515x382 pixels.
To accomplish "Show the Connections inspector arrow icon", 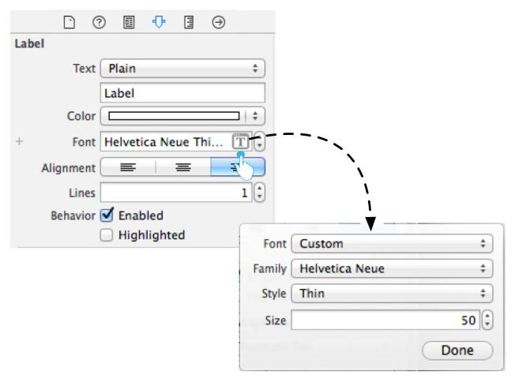I will click(x=218, y=23).
